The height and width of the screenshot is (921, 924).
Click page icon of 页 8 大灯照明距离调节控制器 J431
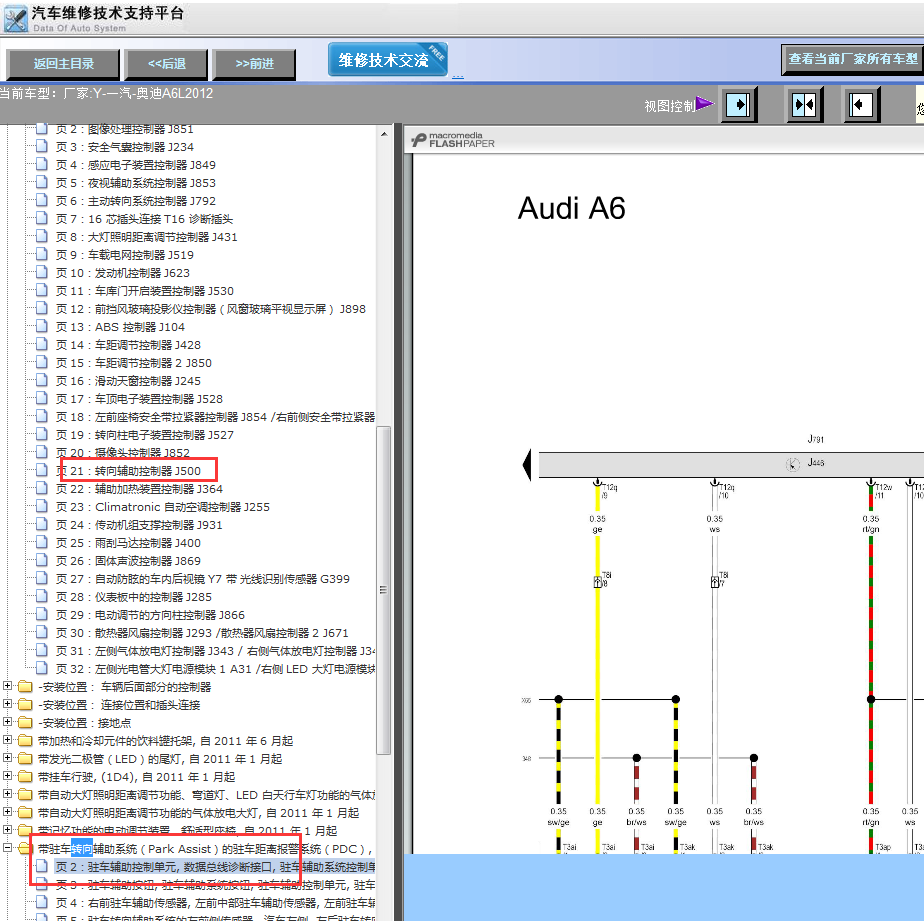click(42, 236)
